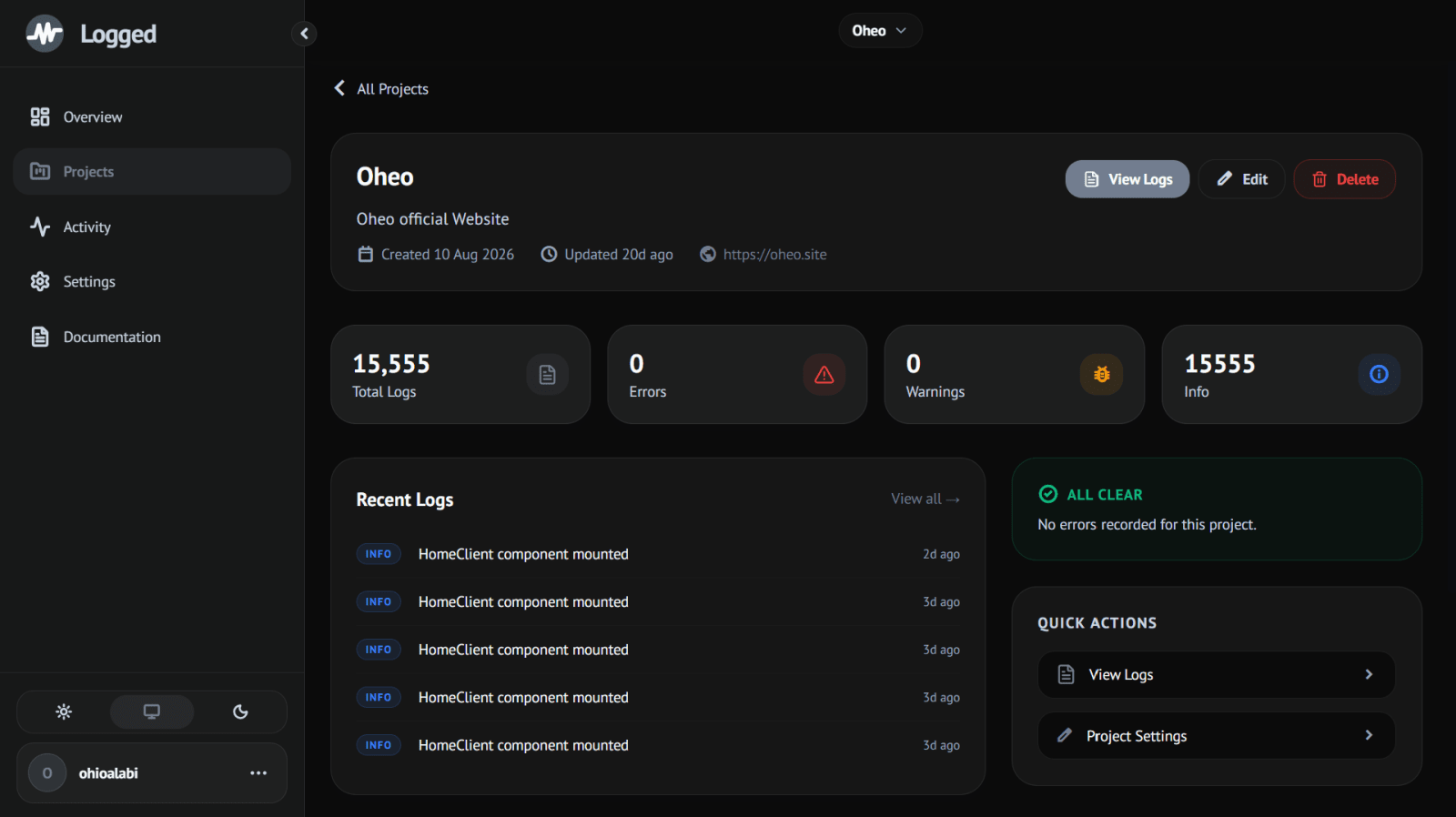Collapse the sidebar with the arrow button
The width and height of the screenshot is (1456, 817).
coord(304,34)
